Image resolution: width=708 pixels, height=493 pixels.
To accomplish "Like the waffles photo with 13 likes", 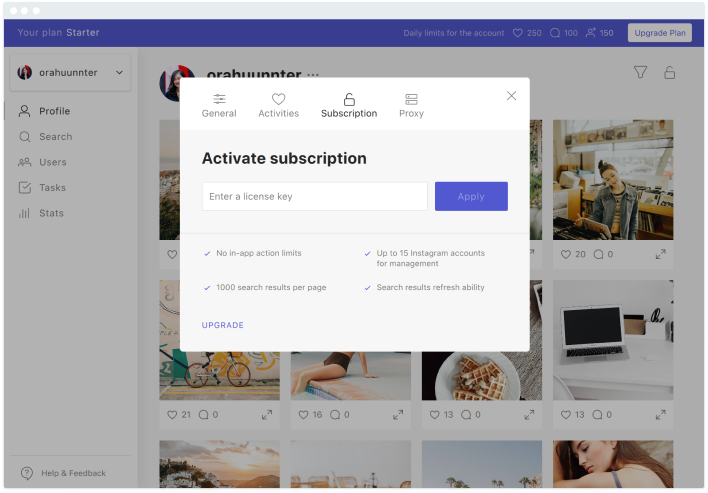I will point(434,415).
